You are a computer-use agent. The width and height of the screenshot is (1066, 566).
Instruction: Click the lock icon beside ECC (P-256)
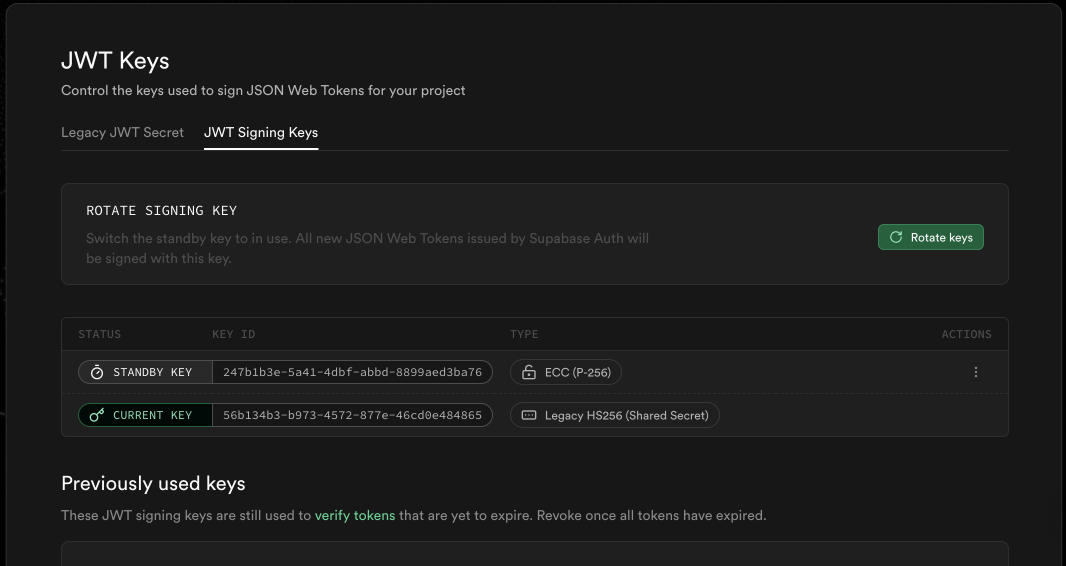pos(529,373)
